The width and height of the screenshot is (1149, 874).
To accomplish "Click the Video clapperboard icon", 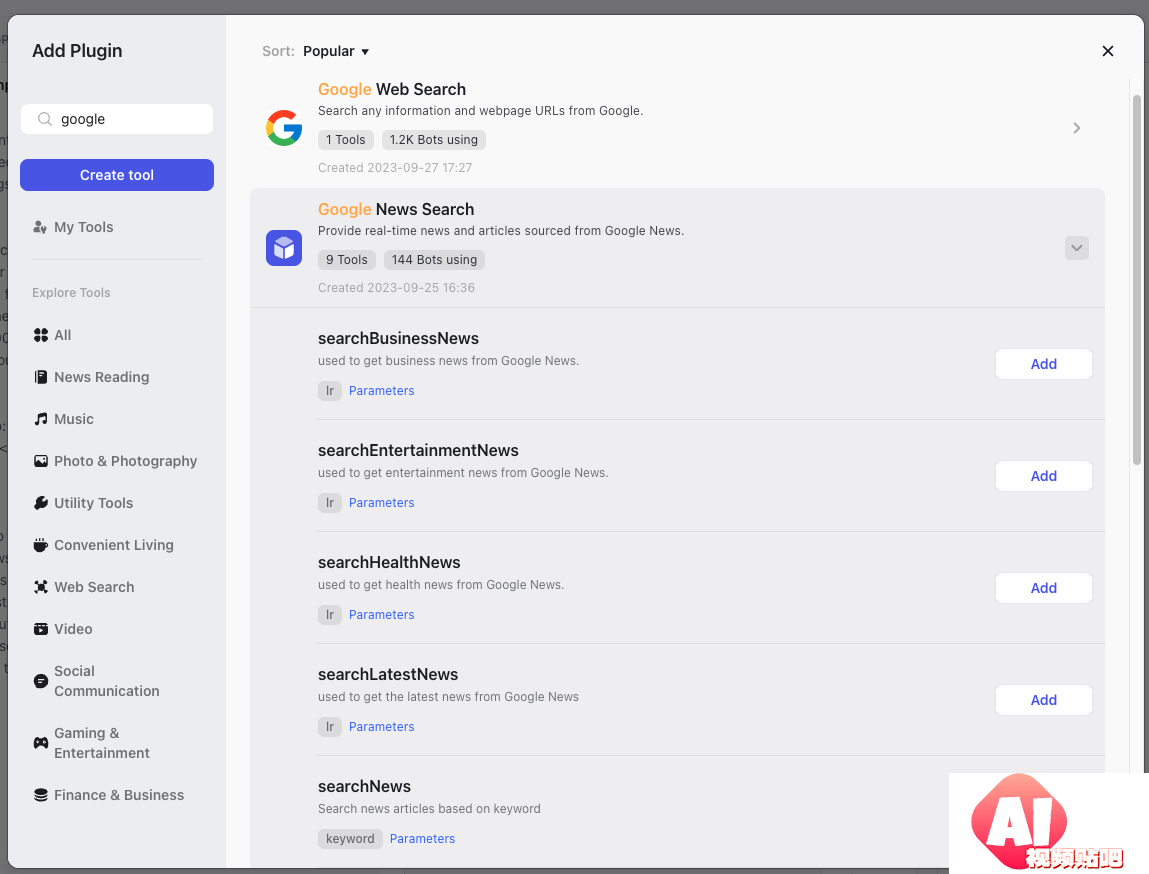I will (x=41, y=629).
